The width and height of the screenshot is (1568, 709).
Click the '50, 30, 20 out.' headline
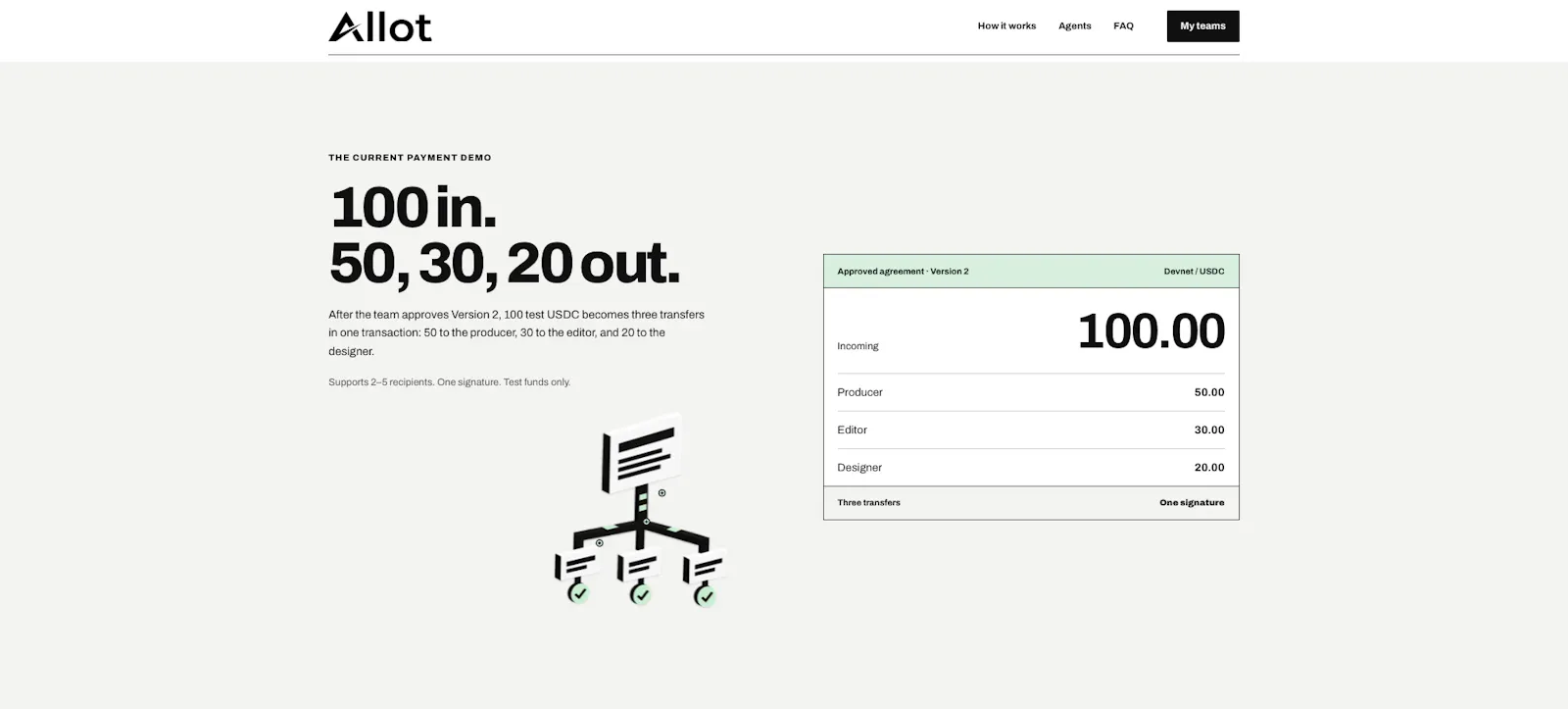[x=504, y=263]
